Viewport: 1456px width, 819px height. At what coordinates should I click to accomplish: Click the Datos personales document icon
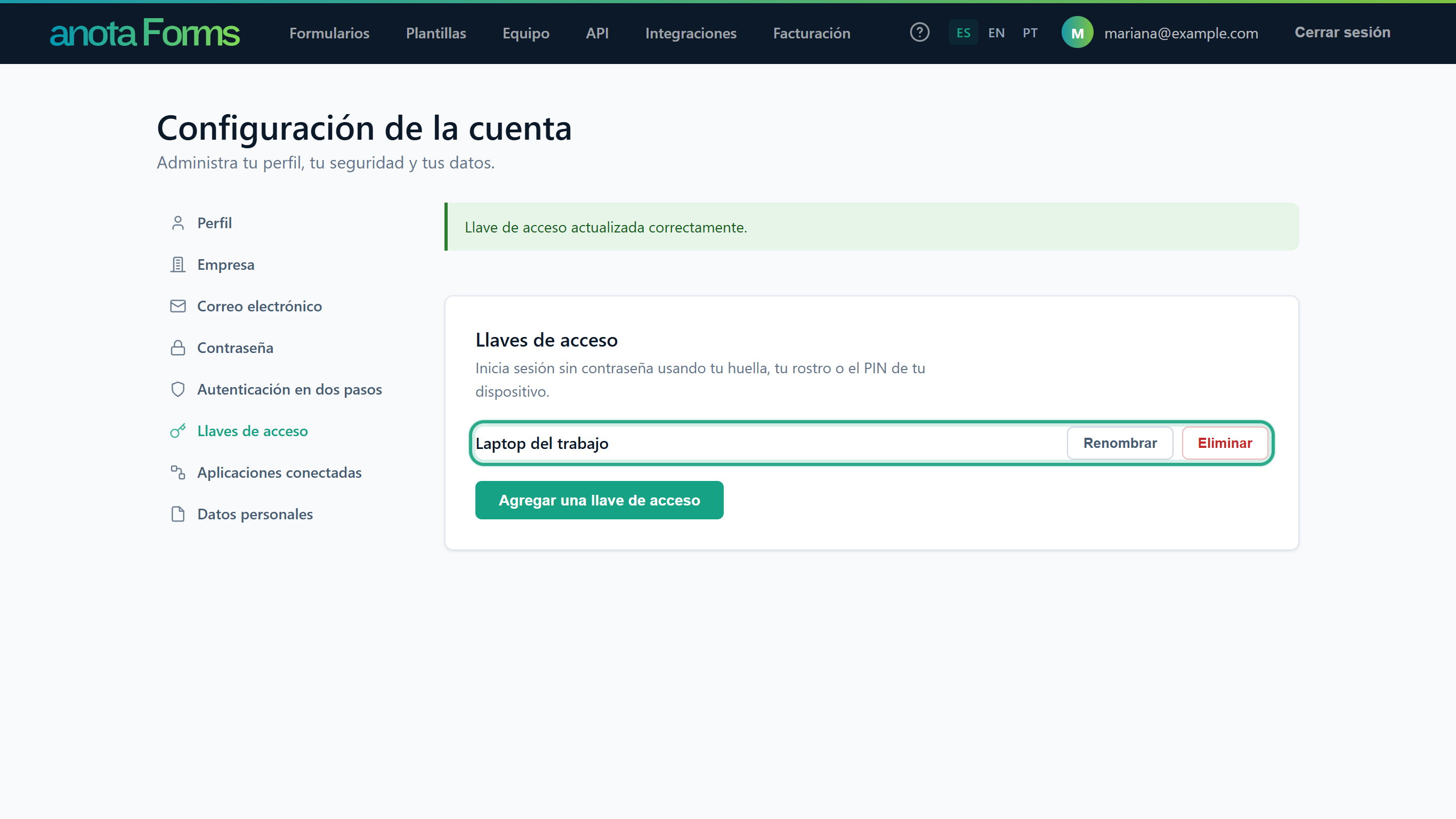(177, 514)
